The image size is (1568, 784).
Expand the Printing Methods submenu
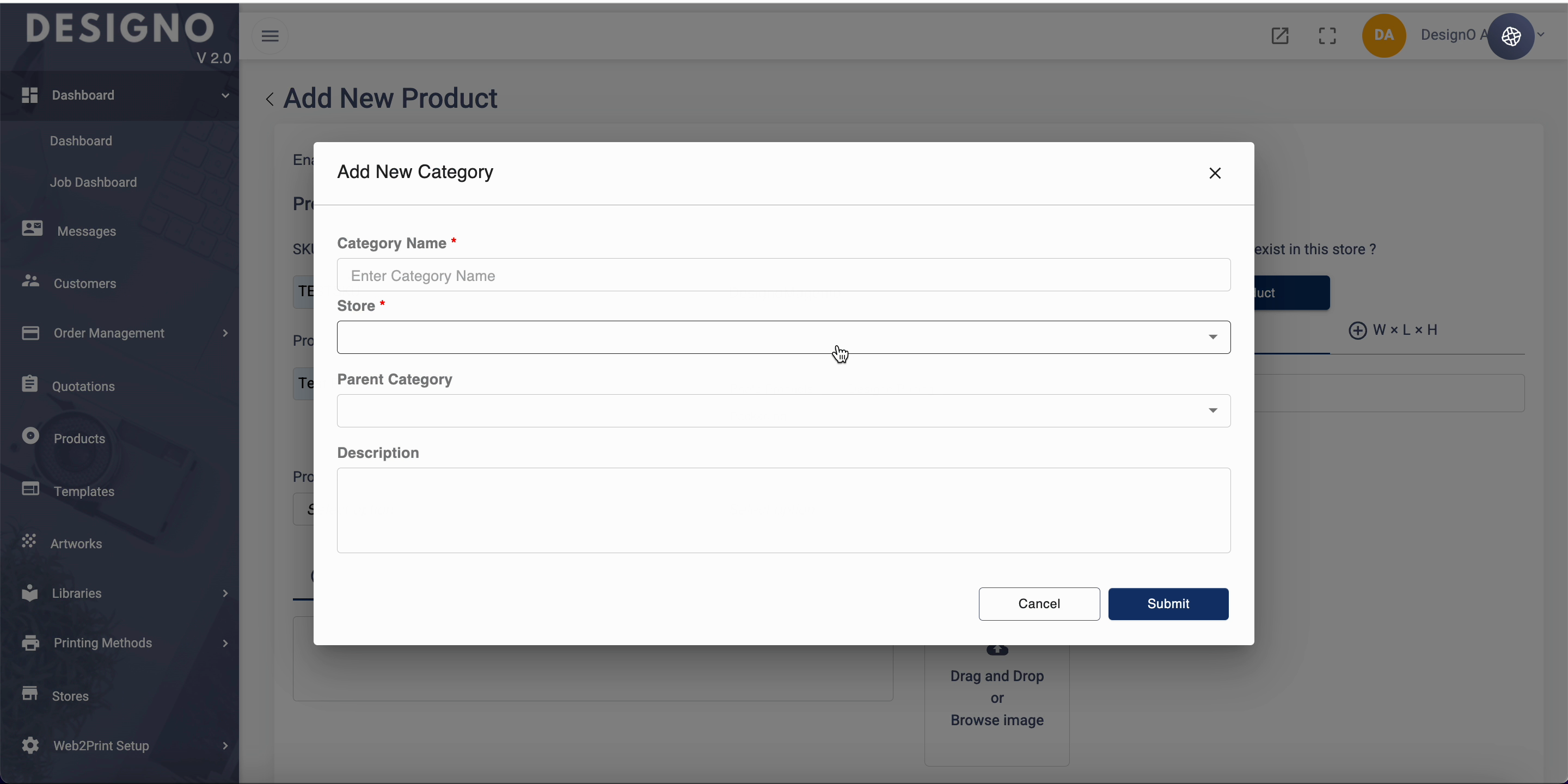click(x=103, y=643)
